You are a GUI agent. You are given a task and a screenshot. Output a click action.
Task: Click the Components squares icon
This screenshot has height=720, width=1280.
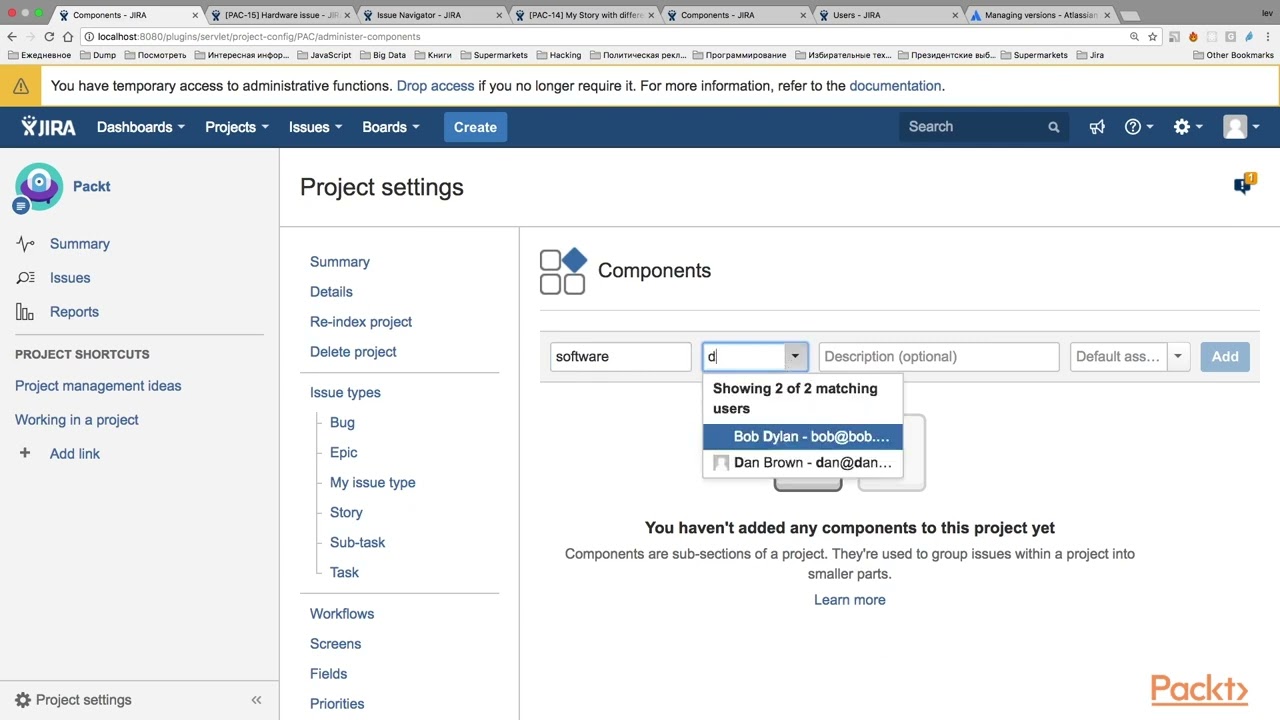click(x=563, y=271)
